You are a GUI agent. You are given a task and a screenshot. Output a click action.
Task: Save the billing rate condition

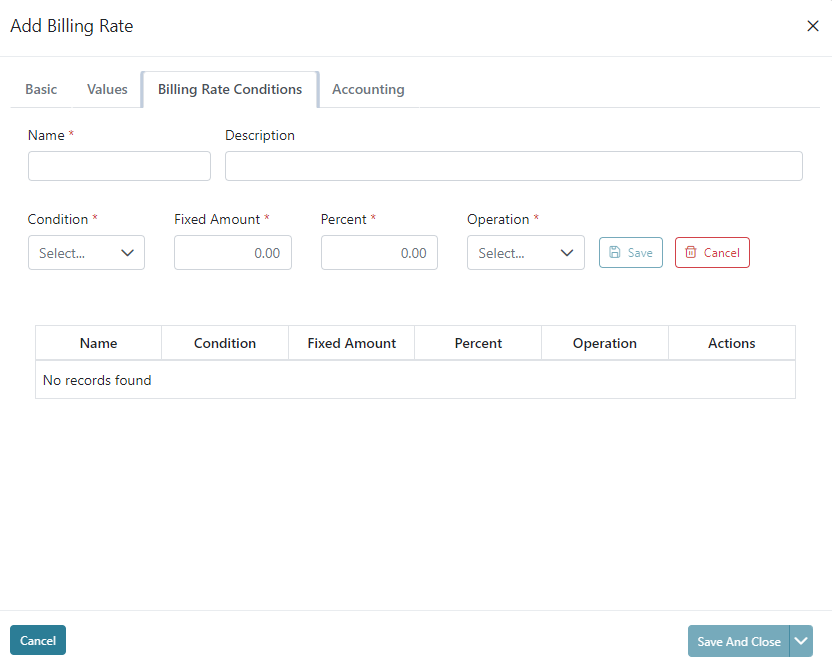(631, 253)
